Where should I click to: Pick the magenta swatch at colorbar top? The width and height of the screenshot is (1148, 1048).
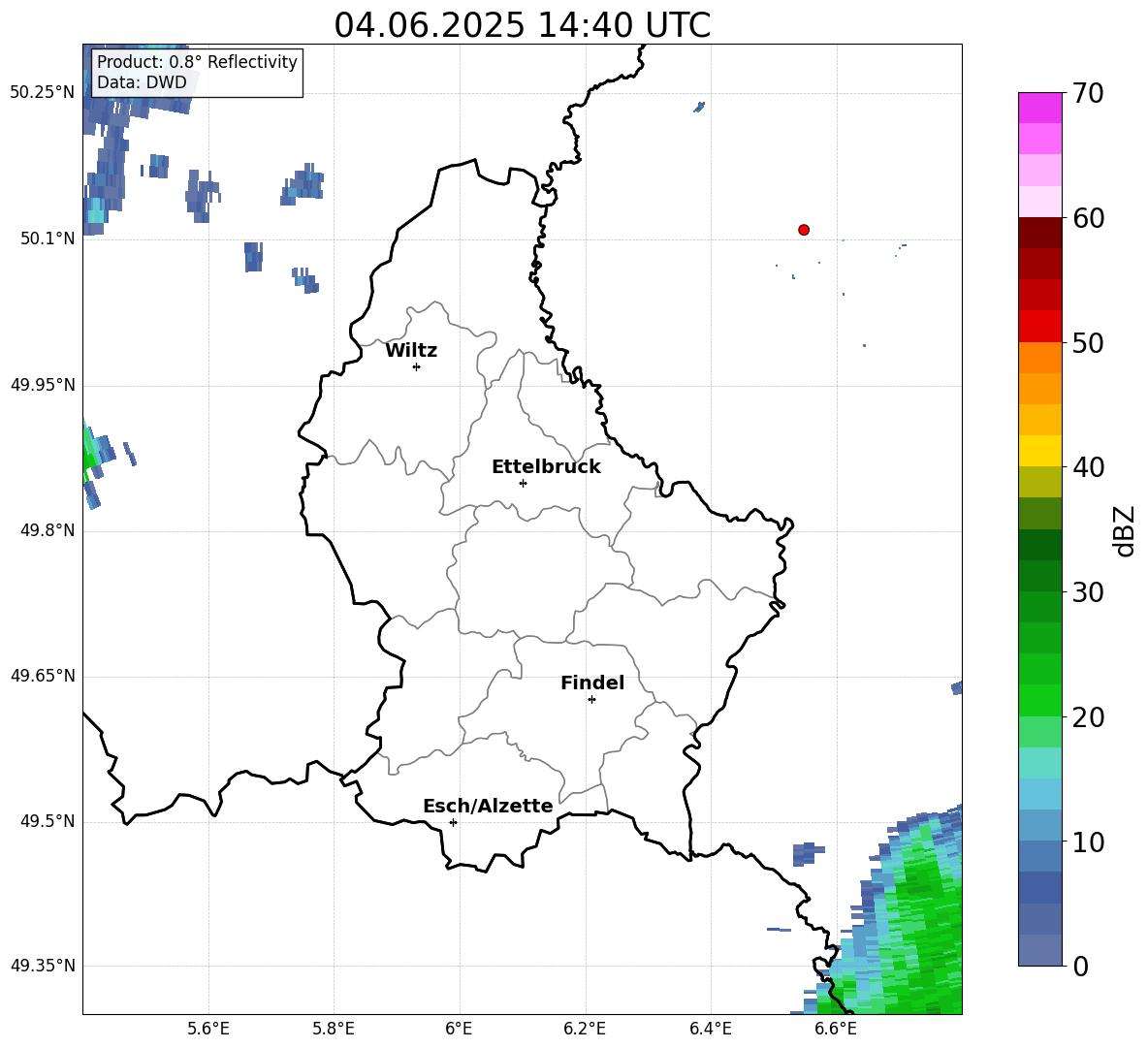1039,109
